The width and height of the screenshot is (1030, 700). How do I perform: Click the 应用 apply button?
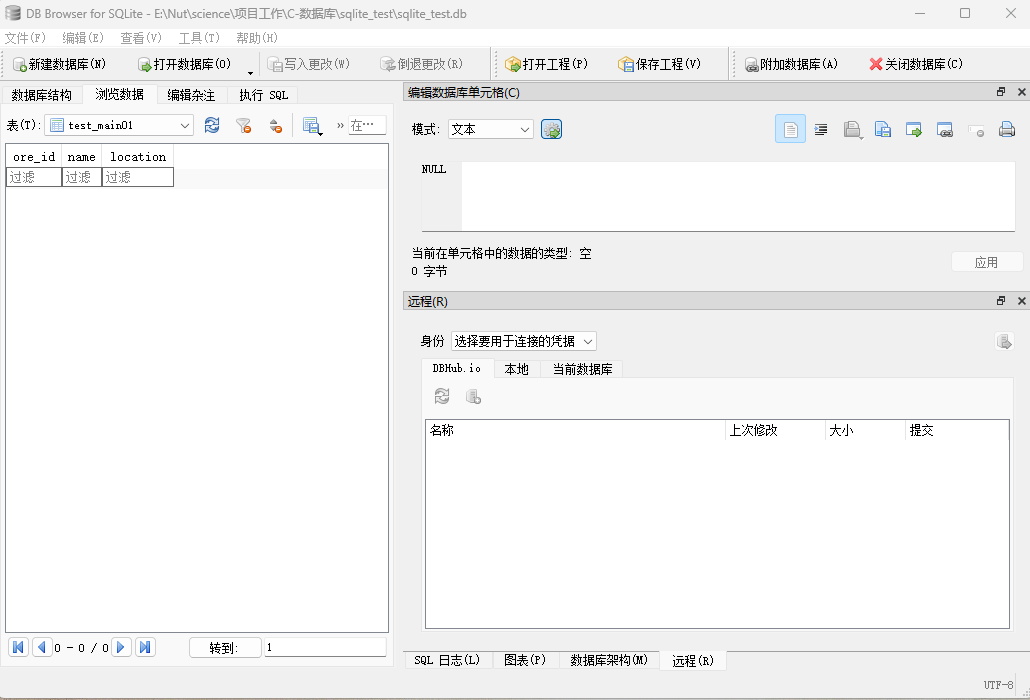point(987,263)
